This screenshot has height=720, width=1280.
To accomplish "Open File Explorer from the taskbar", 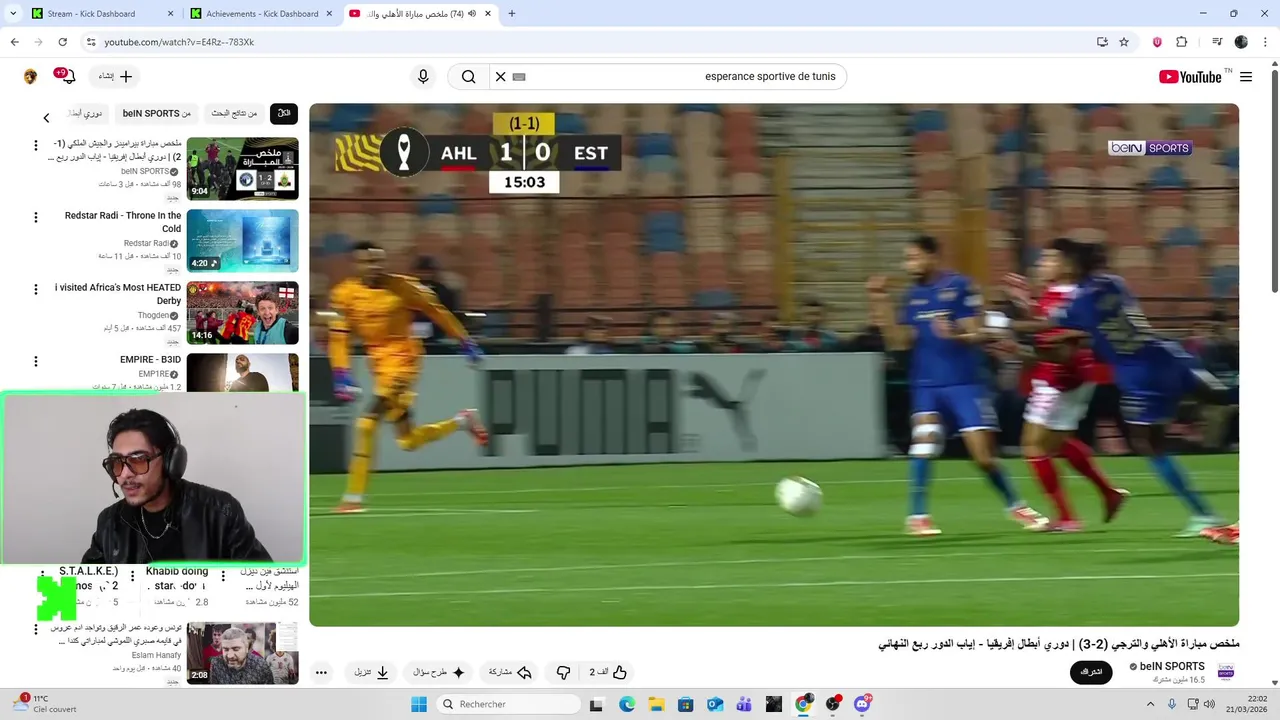I will point(656,704).
